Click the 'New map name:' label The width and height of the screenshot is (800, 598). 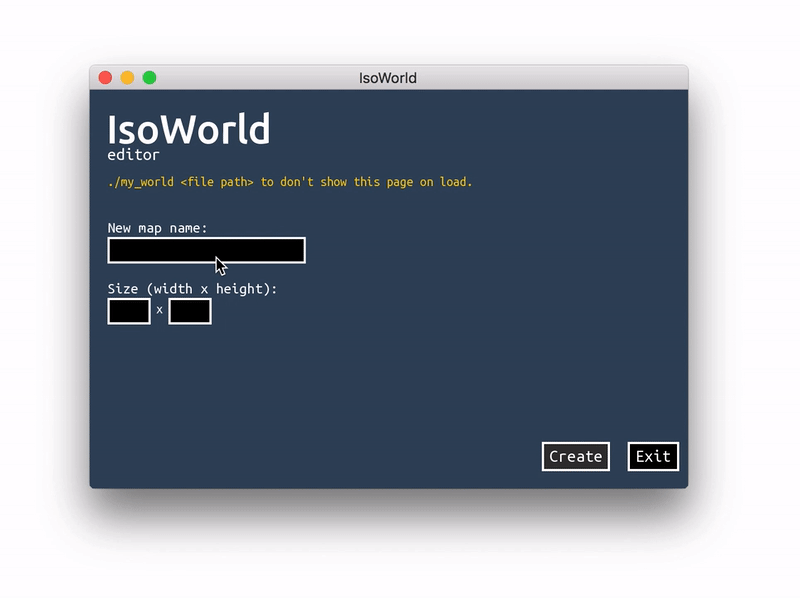pyautogui.click(x=157, y=228)
